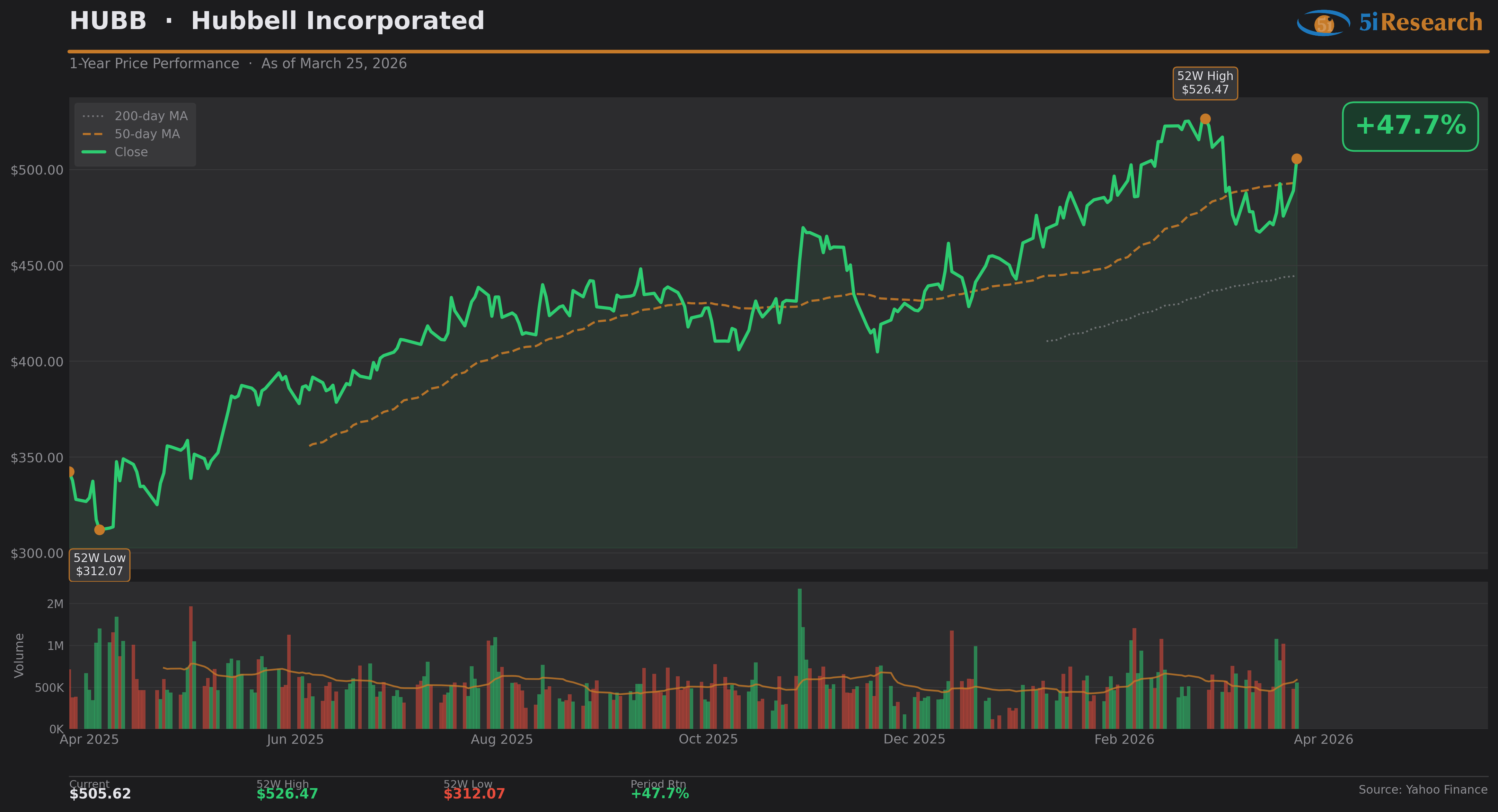The height and width of the screenshot is (812, 1498).
Task: Click the Oct 2025 x-axis label
Action: pyautogui.click(x=708, y=739)
